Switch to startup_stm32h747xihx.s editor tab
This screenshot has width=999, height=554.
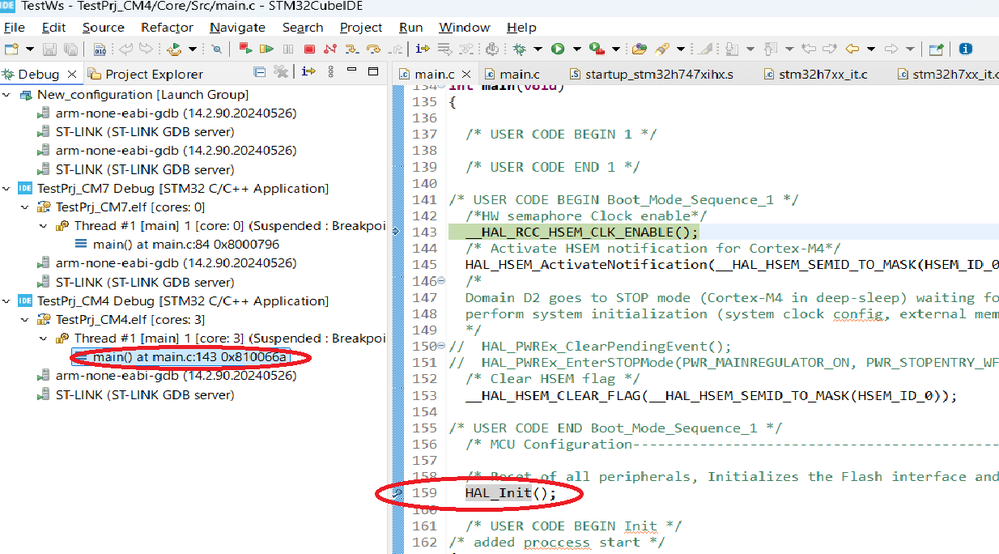(652, 74)
